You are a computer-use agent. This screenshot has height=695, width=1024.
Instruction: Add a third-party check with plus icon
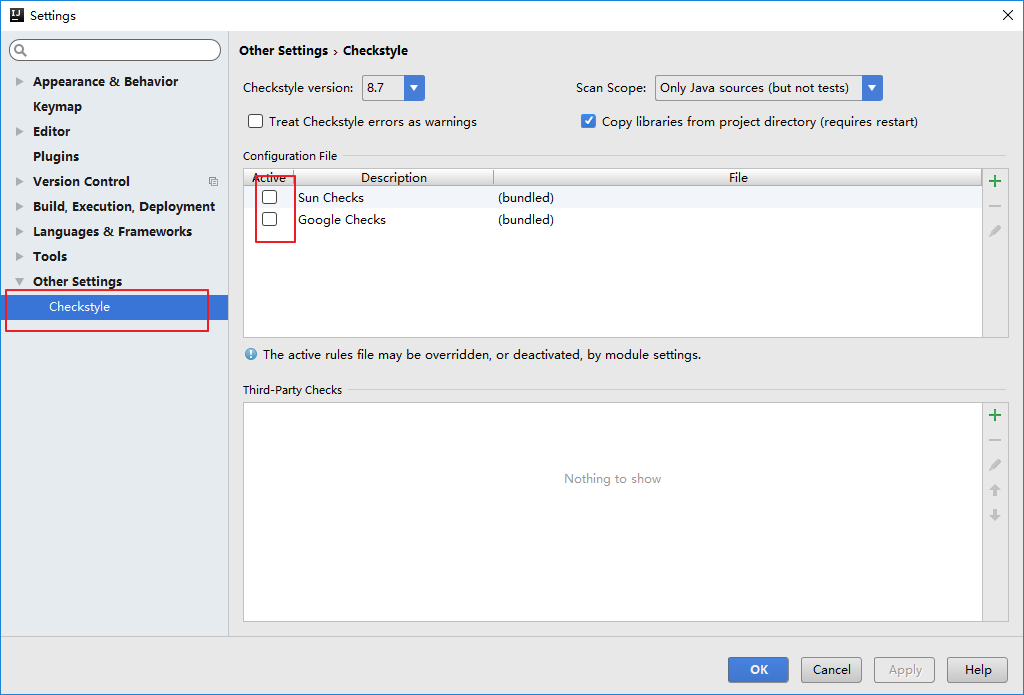pyautogui.click(x=995, y=415)
